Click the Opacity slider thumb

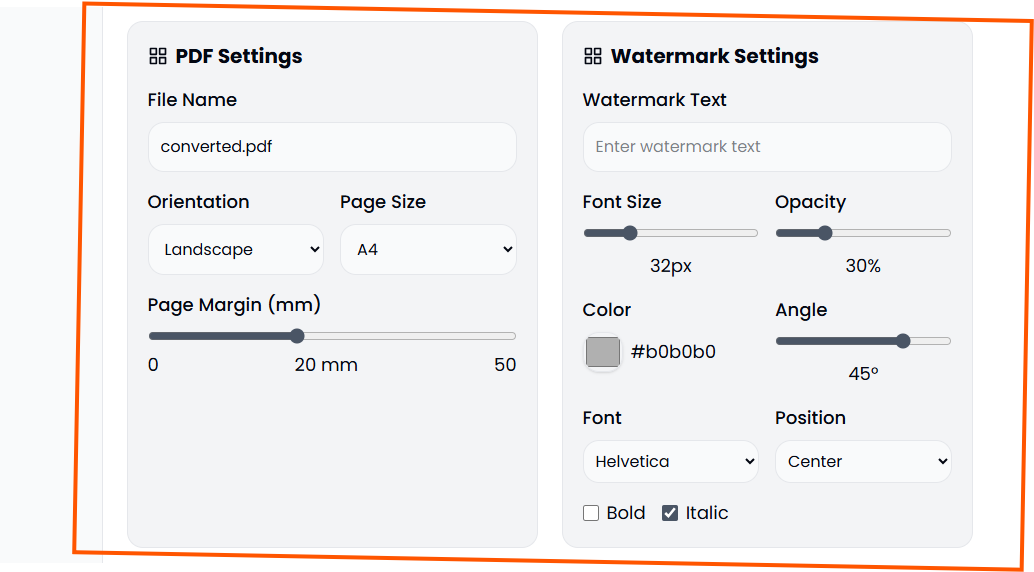pyautogui.click(x=825, y=233)
